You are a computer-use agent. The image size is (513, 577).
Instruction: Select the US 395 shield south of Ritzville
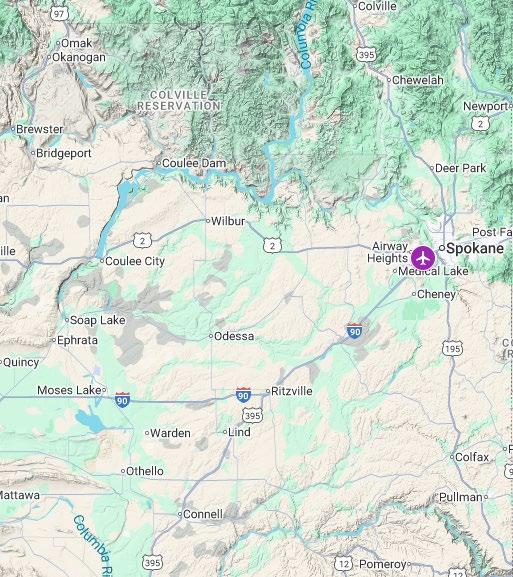point(252,416)
